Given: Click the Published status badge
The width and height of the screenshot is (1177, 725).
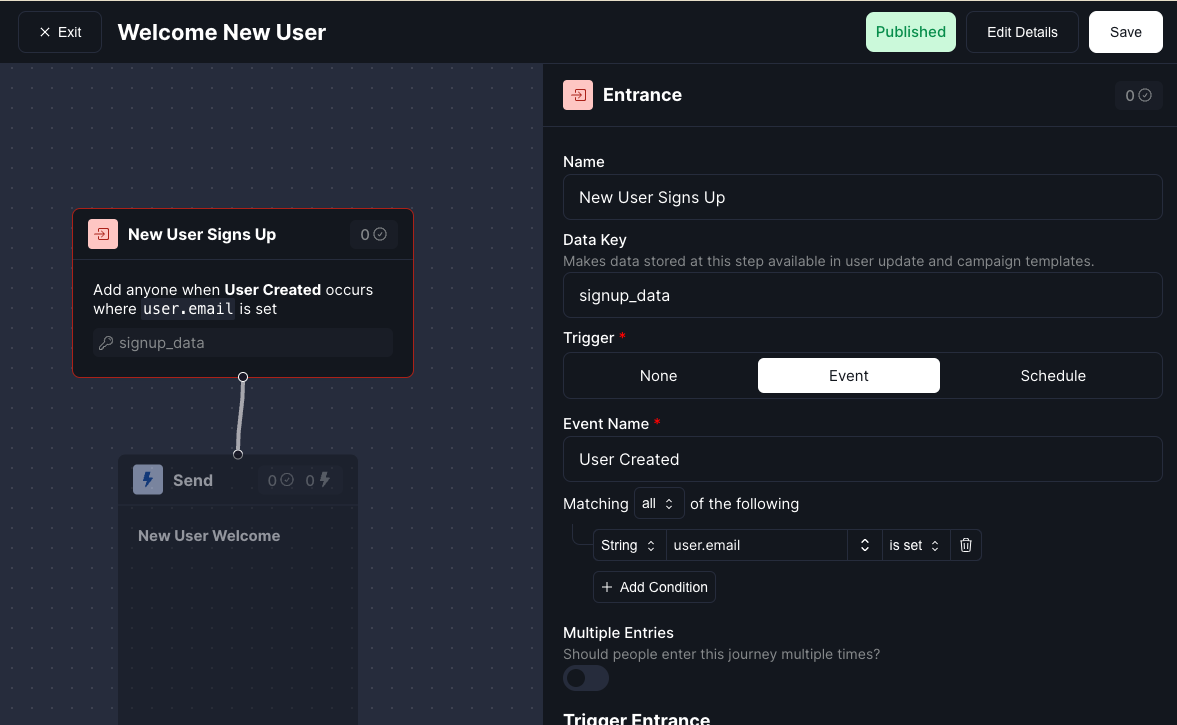Looking at the screenshot, I should pos(910,31).
